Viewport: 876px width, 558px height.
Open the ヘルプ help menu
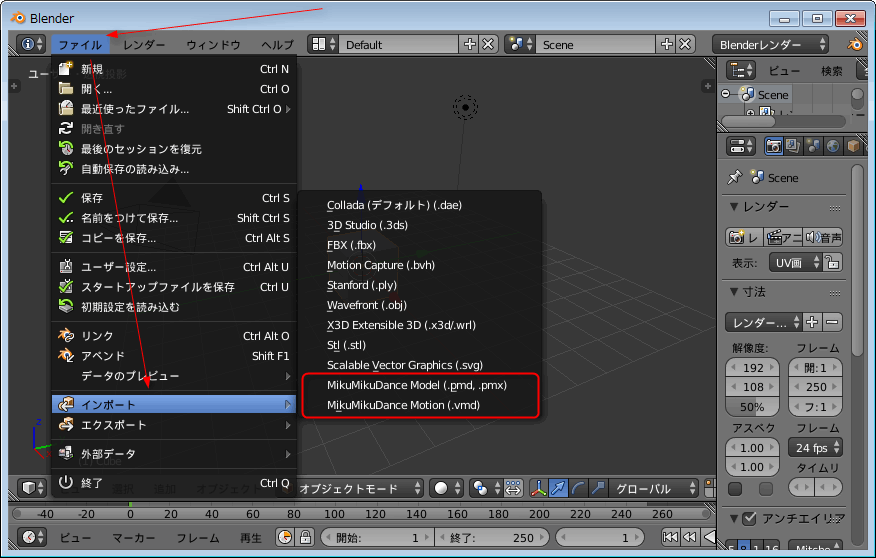click(x=278, y=44)
